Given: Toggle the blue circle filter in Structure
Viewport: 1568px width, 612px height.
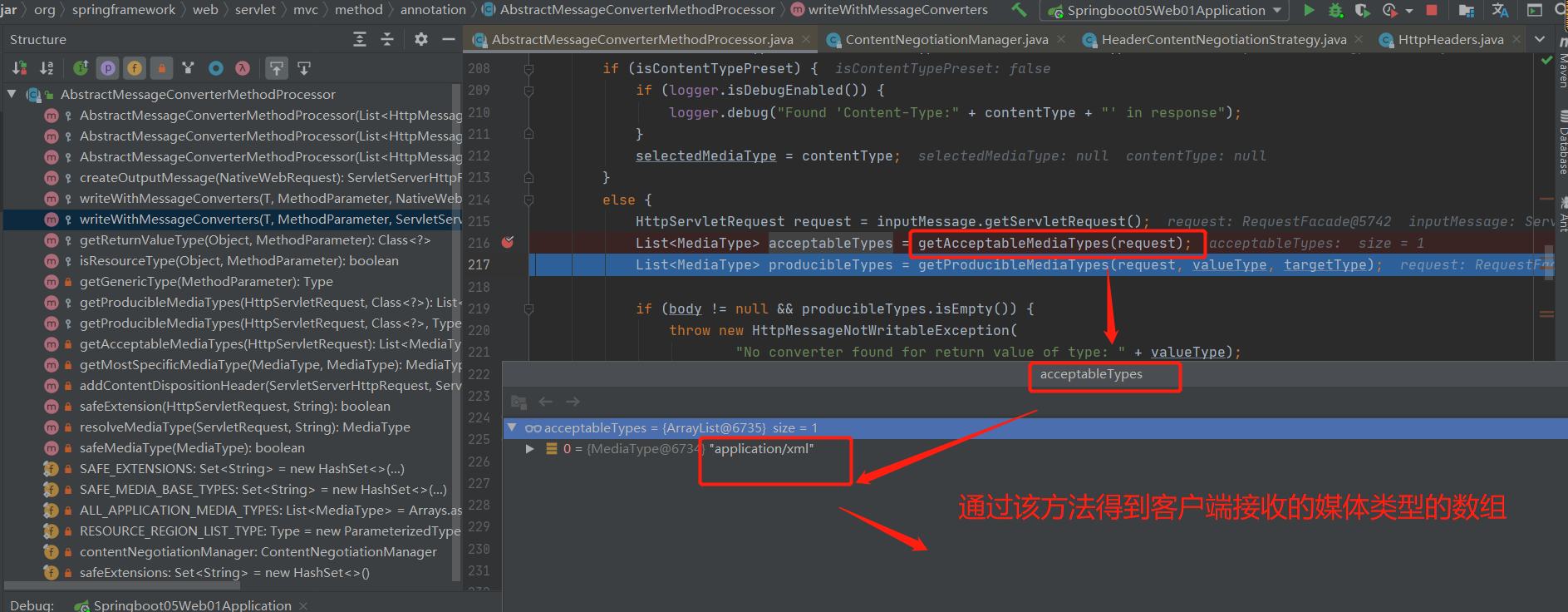Looking at the screenshot, I should (x=216, y=68).
